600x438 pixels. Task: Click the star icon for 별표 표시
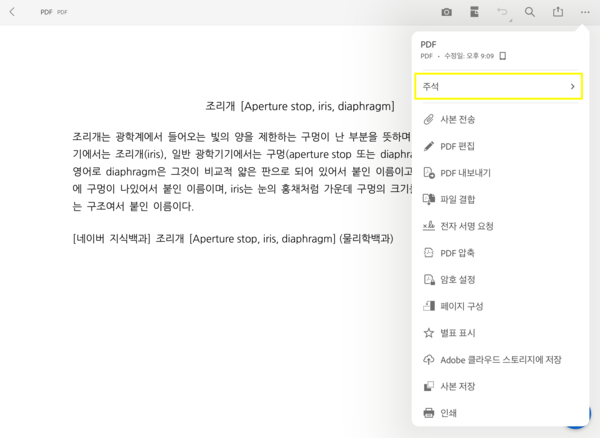pos(429,333)
